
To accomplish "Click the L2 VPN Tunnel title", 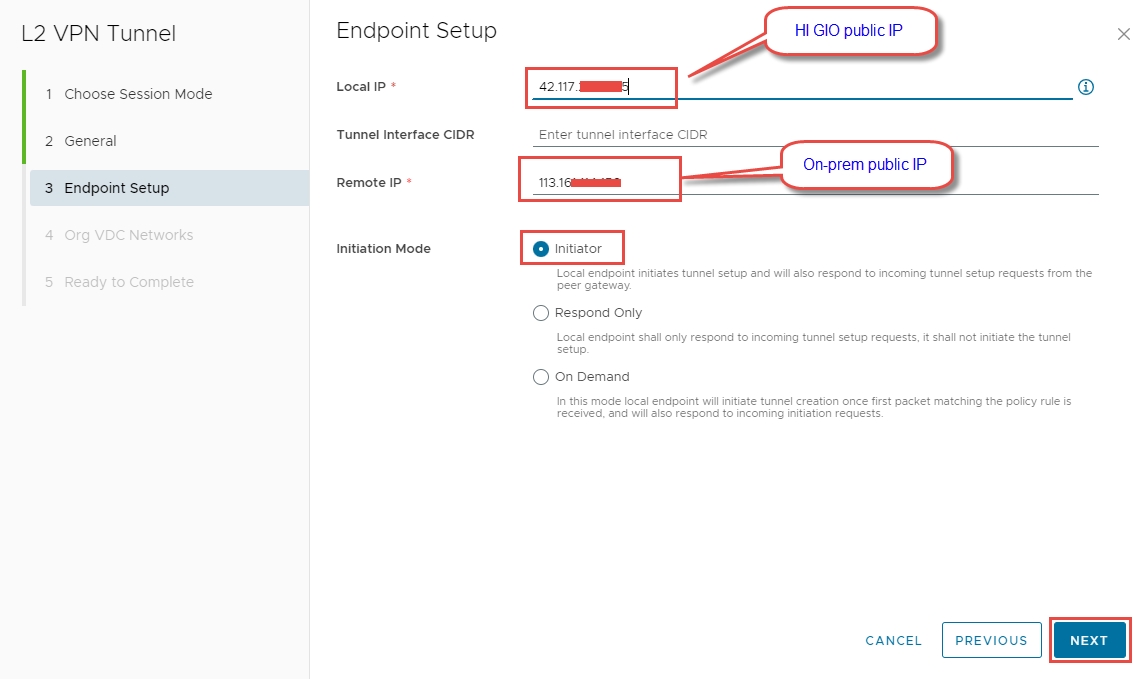I will click(x=98, y=34).
